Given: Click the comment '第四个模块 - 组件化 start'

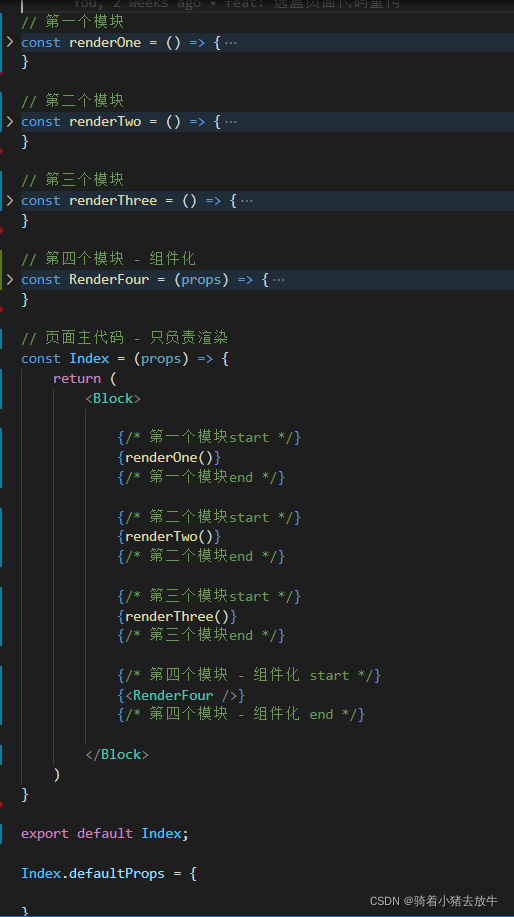Looking at the screenshot, I should [x=249, y=675].
